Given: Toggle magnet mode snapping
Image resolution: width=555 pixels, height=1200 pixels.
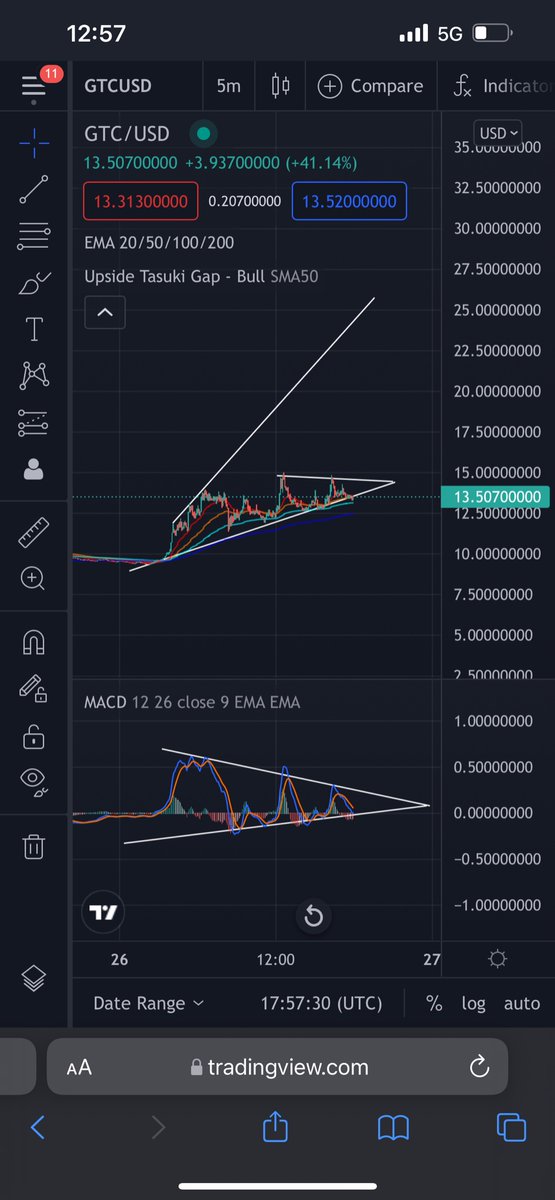Looking at the screenshot, I should pyautogui.click(x=34, y=642).
